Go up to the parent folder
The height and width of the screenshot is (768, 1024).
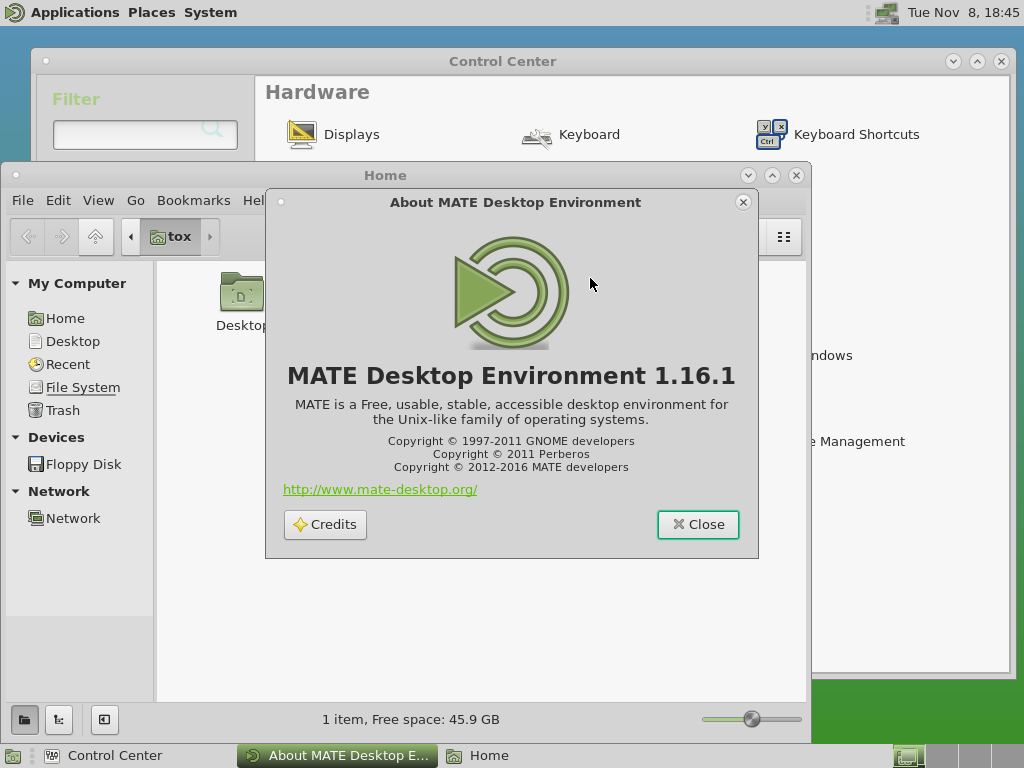[x=96, y=237]
